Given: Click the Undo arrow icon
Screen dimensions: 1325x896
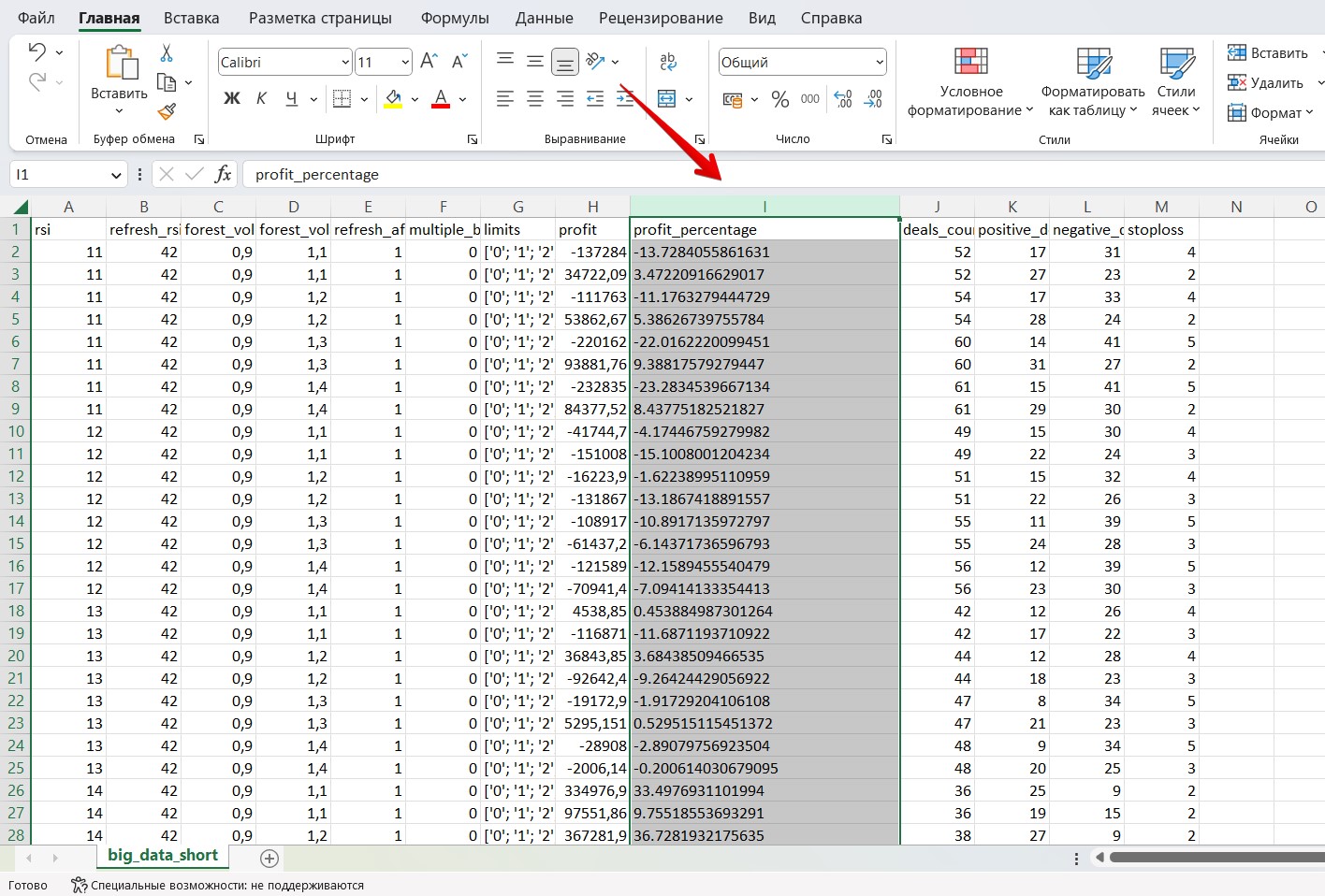Looking at the screenshot, I should (37, 52).
